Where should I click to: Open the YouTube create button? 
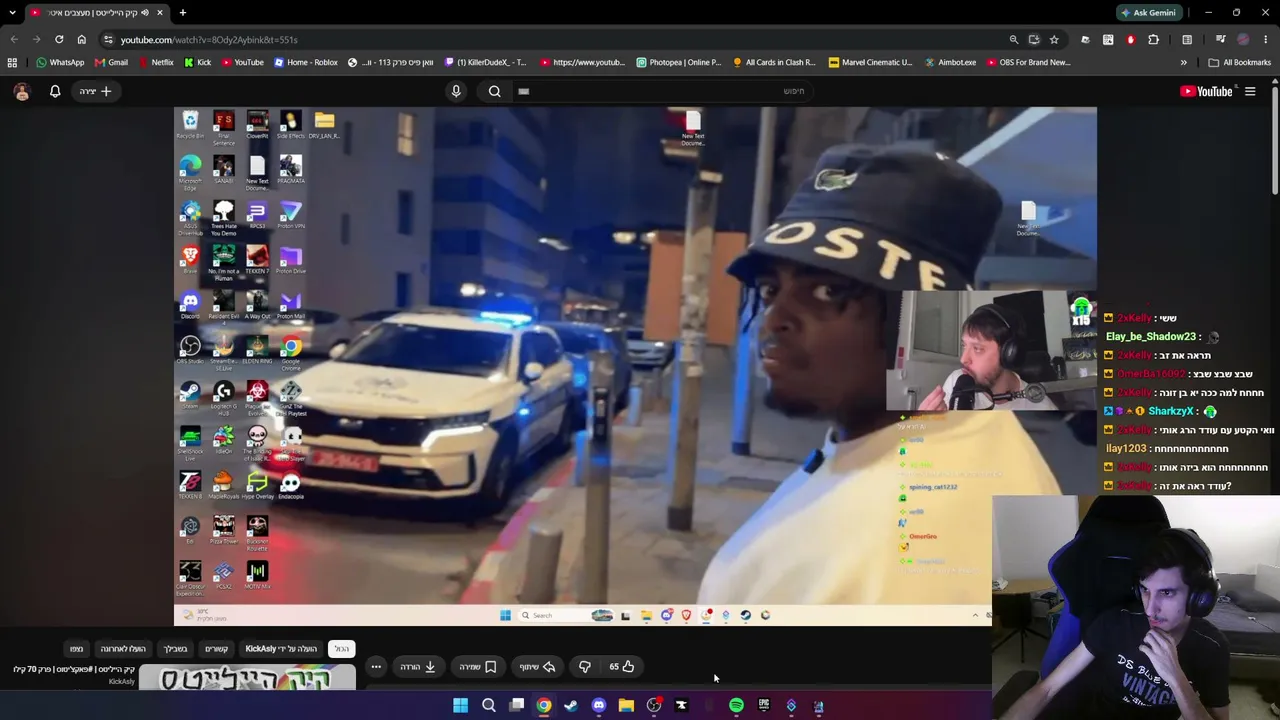pyautogui.click(x=96, y=91)
